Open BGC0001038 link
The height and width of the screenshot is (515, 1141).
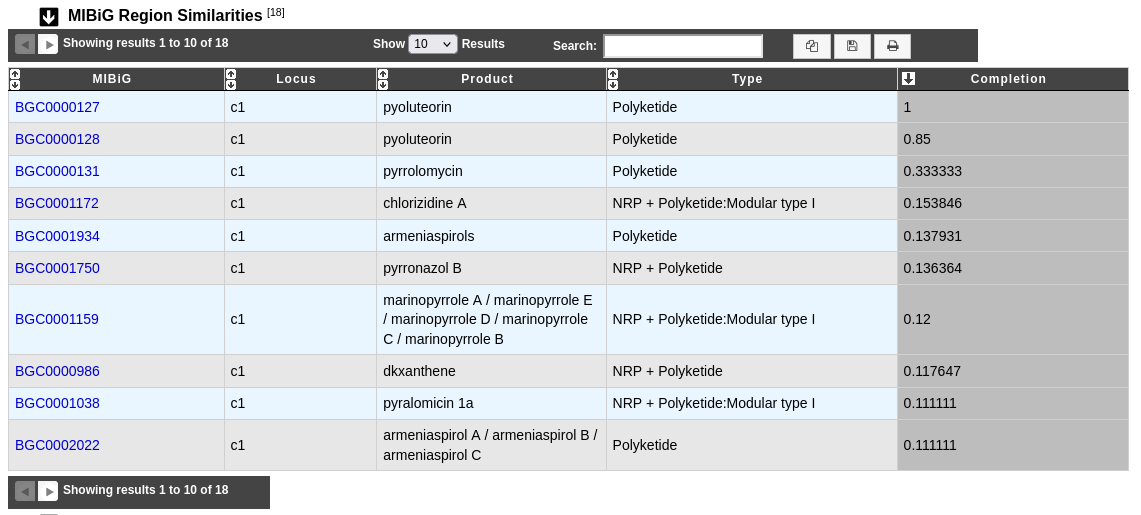(x=57, y=403)
